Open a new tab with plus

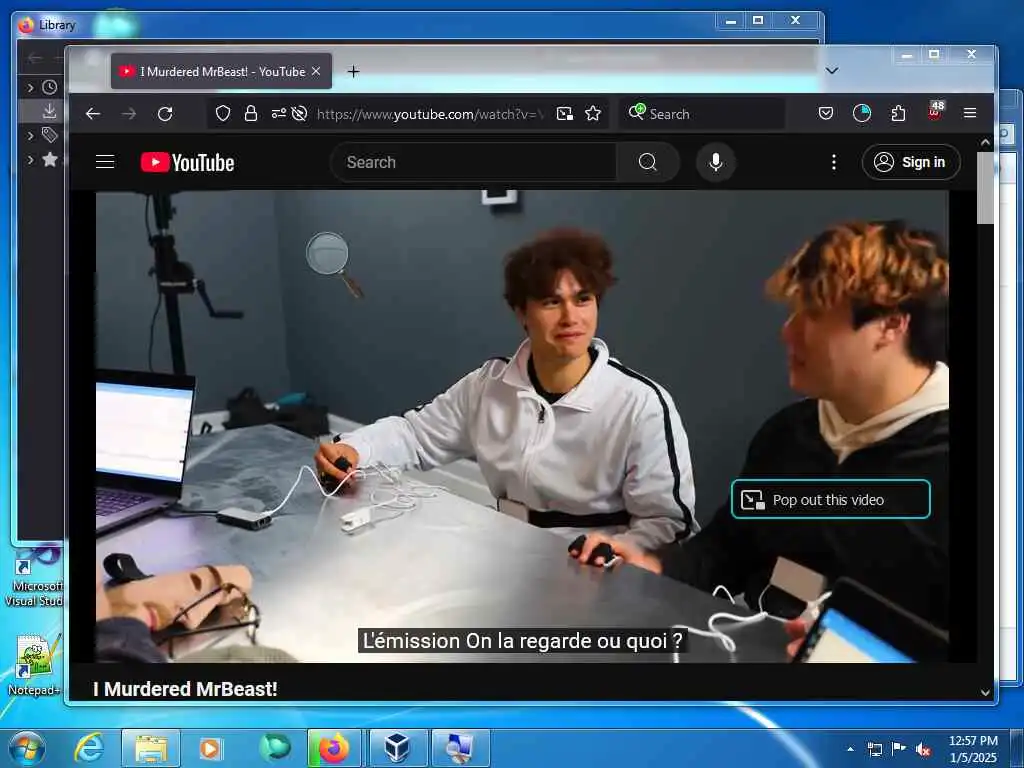353,71
